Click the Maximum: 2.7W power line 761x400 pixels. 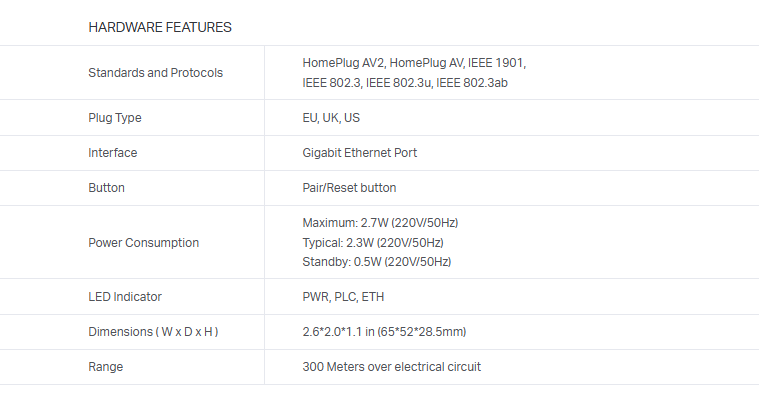tap(380, 223)
